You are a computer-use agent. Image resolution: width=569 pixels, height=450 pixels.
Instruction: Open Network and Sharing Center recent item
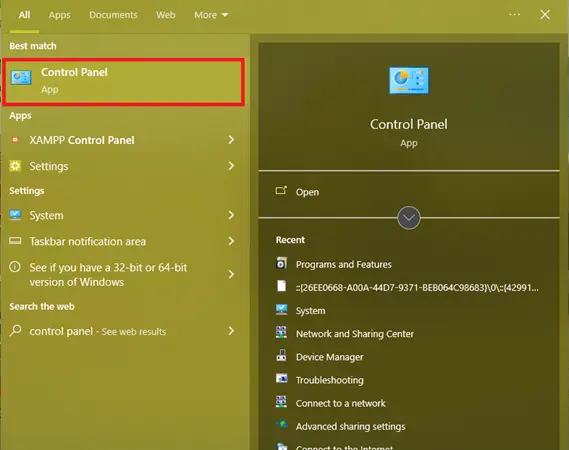tap(355, 334)
